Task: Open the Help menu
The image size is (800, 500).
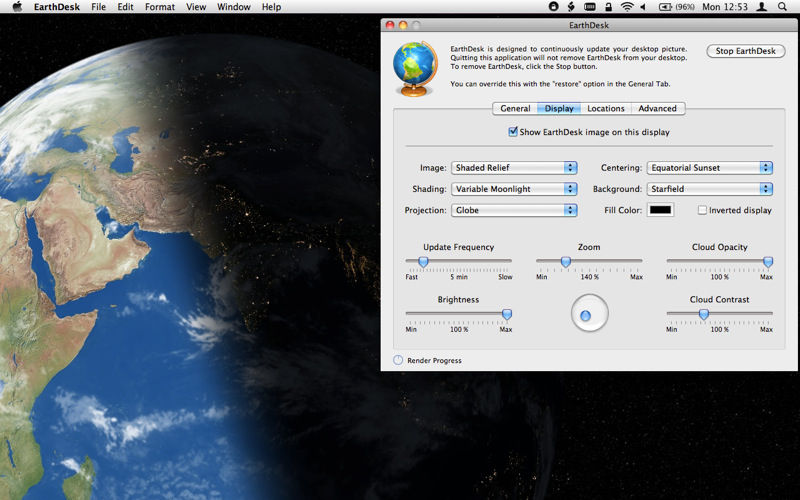Action: (x=271, y=7)
